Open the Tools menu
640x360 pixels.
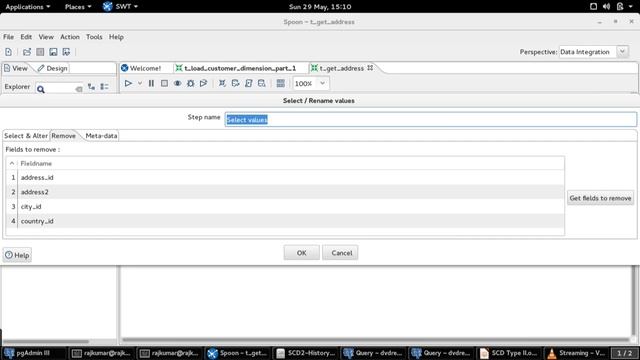94,37
